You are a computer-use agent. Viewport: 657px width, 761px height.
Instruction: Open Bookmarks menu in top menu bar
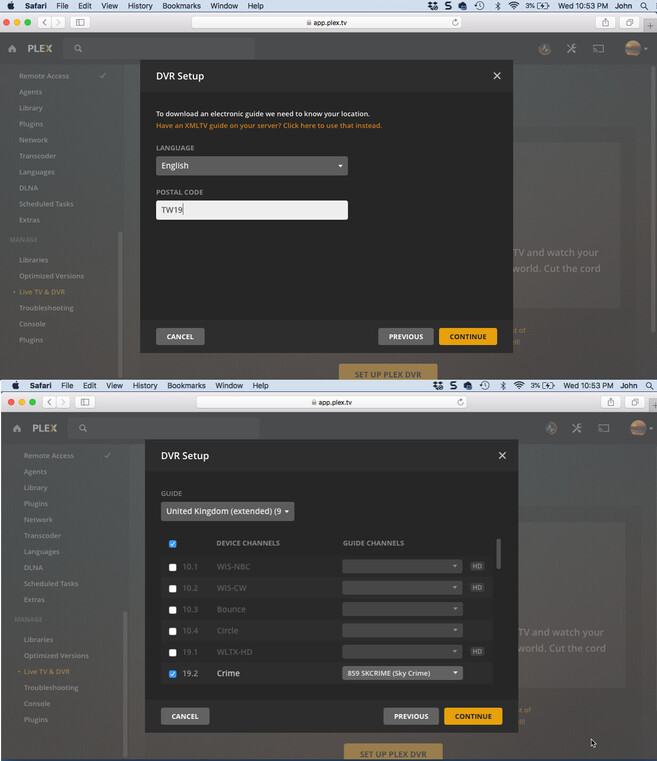[181, 6]
